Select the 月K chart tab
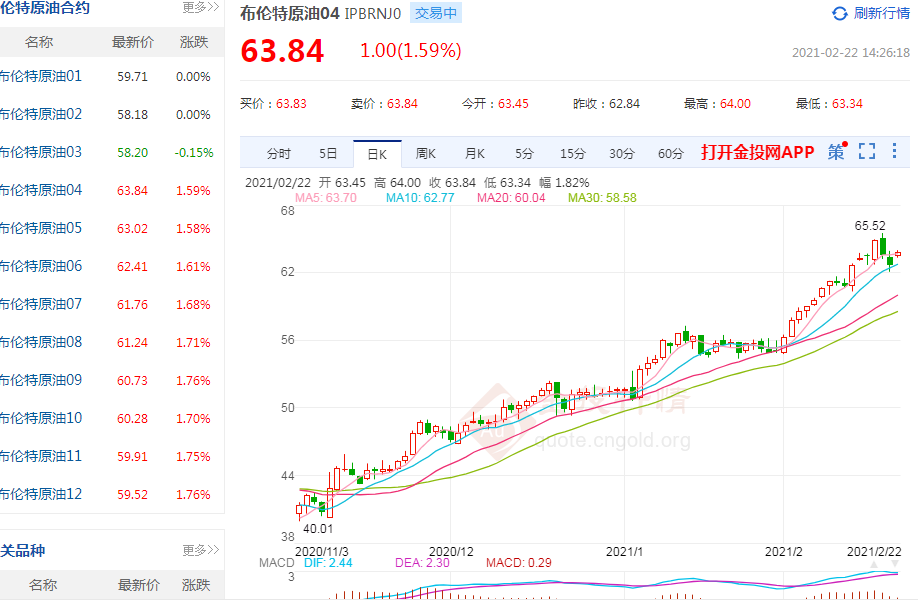This screenshot has width=918, height=601. (x=475, y=154)
